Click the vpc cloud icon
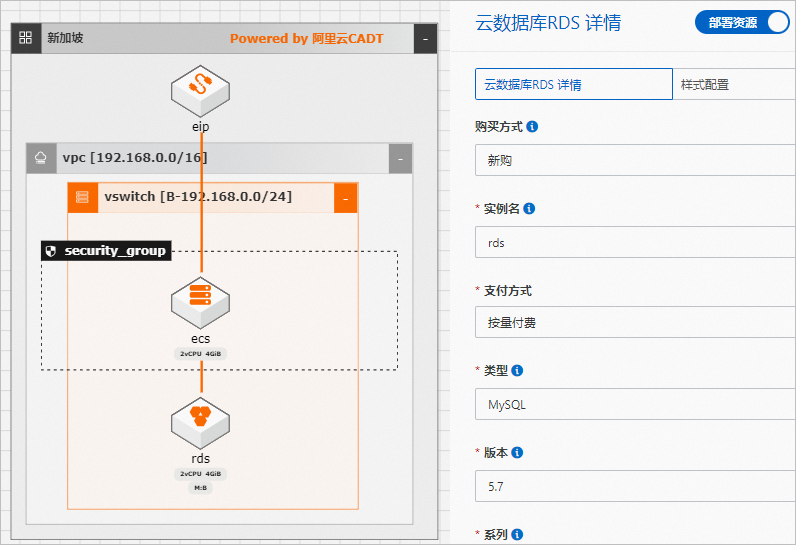796x545 pixels. point(41,158)
